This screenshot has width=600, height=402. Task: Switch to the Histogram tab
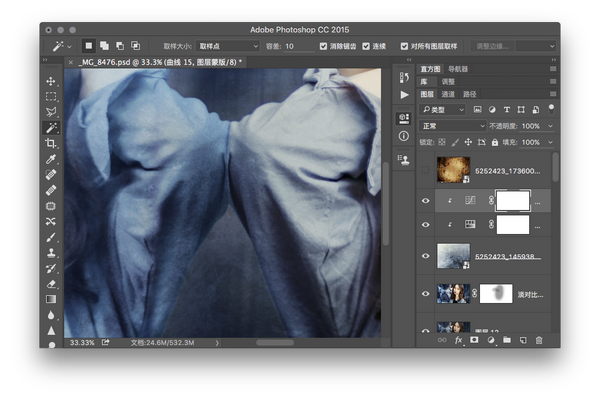click(x=430, y=69)
